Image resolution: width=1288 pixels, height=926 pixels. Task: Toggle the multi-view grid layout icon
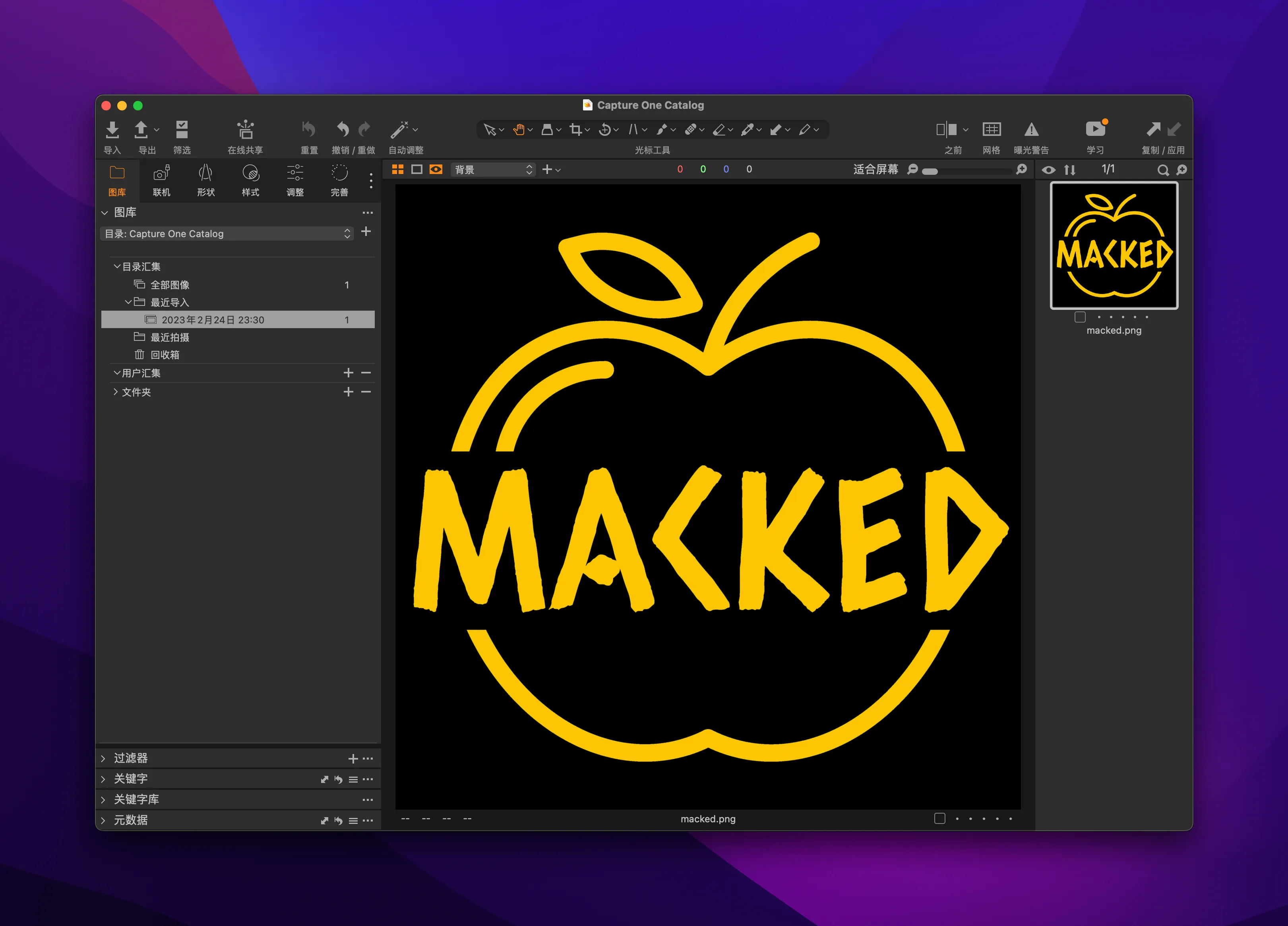[398, 169]
